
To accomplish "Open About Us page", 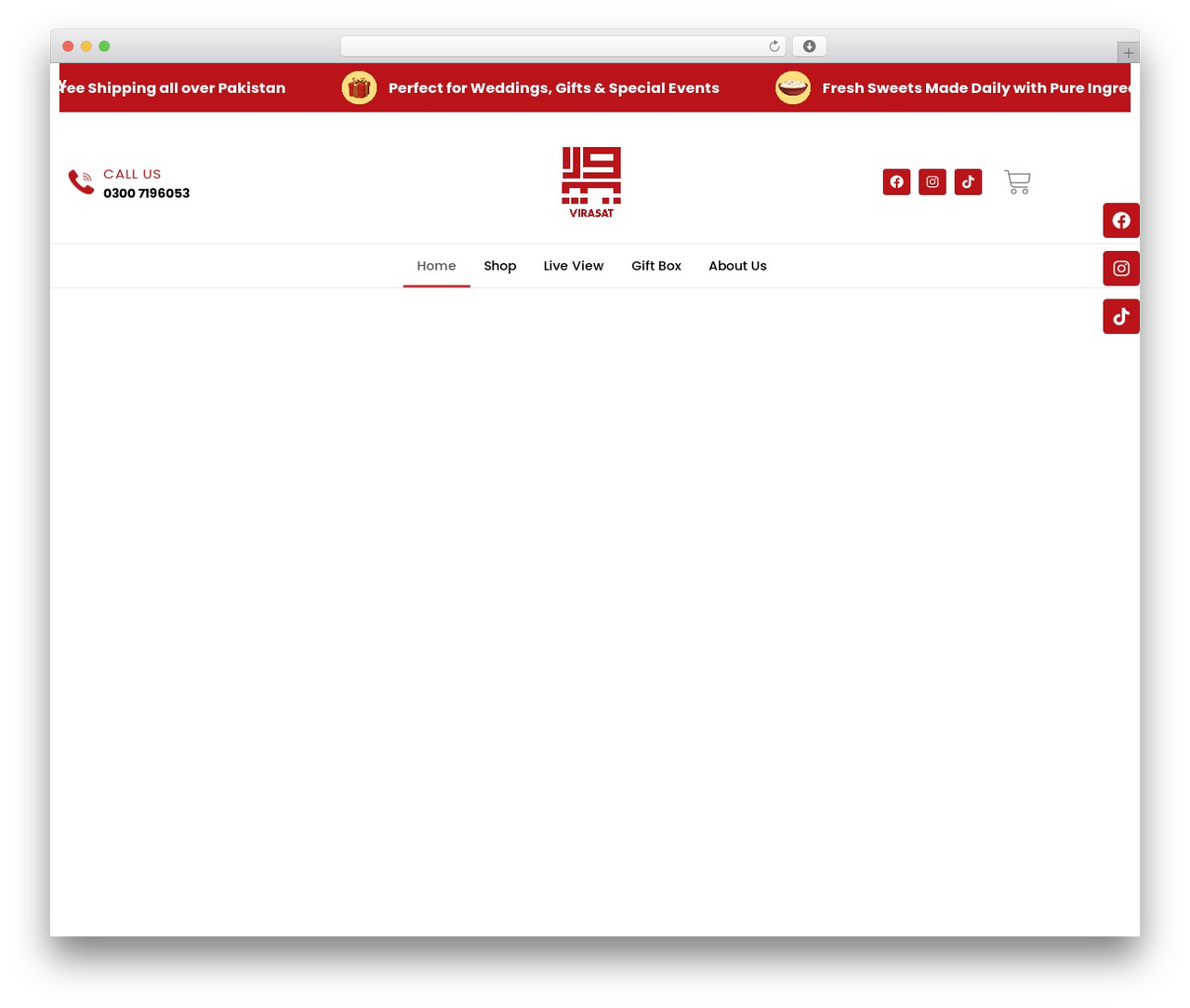I will [737, 266].
